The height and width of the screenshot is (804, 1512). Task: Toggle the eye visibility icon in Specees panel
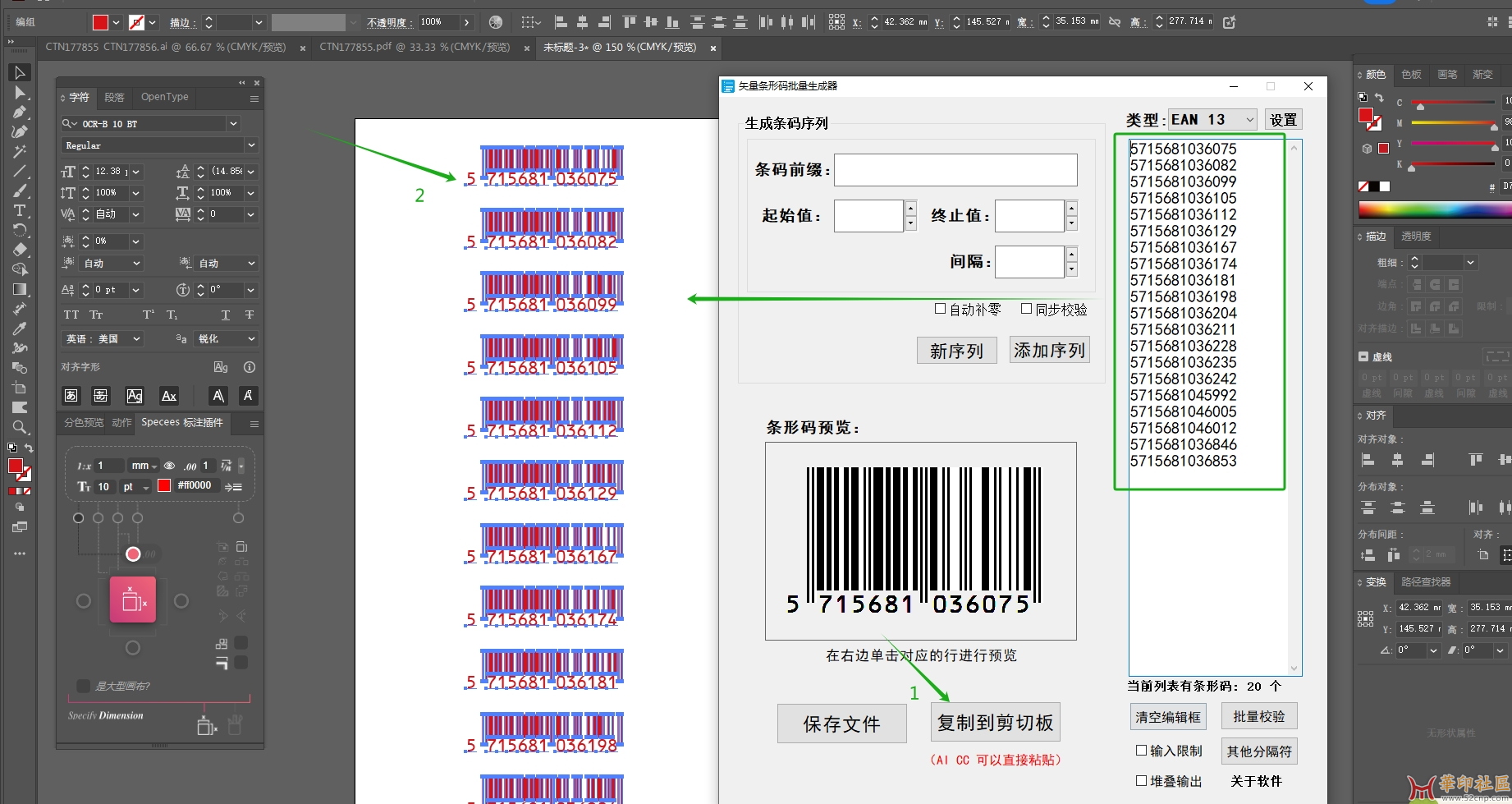click(x=169, y=465)
